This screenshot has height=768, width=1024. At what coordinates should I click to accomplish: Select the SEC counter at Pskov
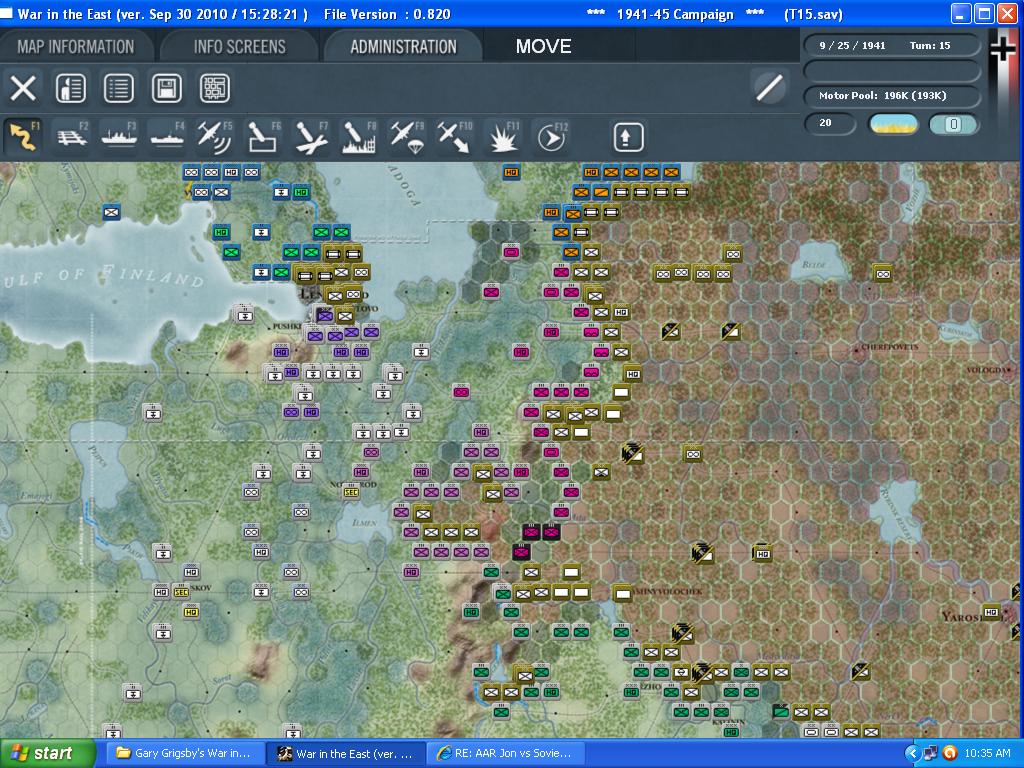coord(181,592)
